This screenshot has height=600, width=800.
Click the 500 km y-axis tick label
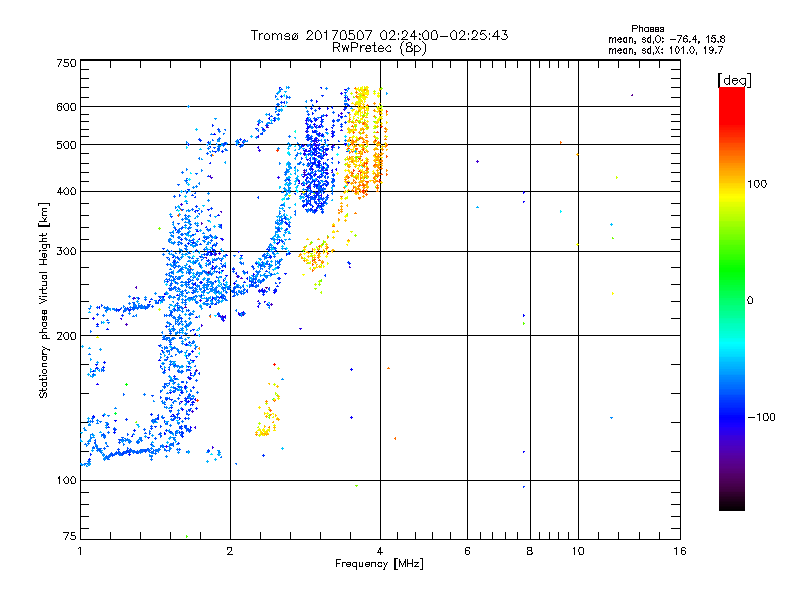tap(66, 145)
